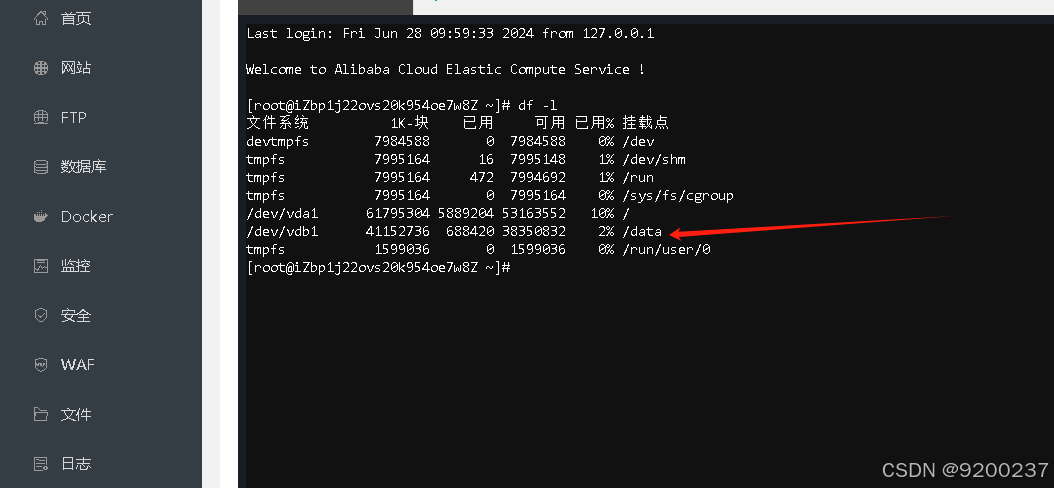The height and width of the screenshot is (488, 1054).
Task: Click the /data mount point
Action: click(643, 231)
